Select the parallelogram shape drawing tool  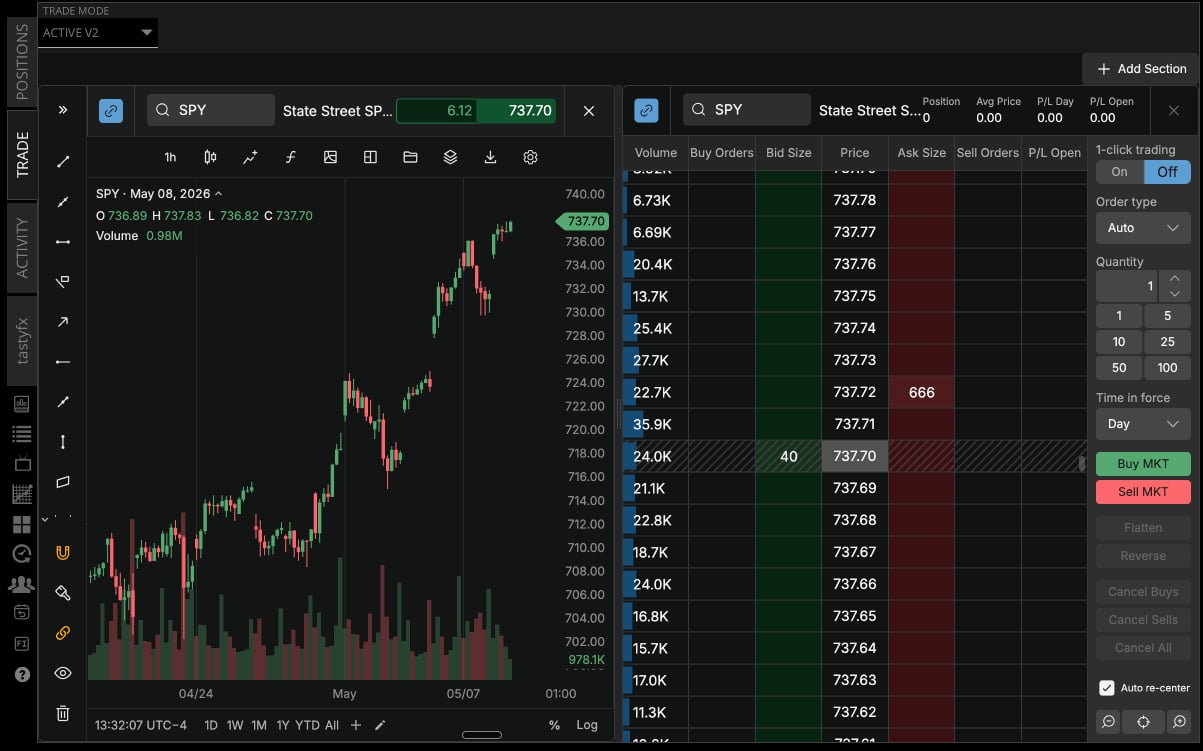63,481
